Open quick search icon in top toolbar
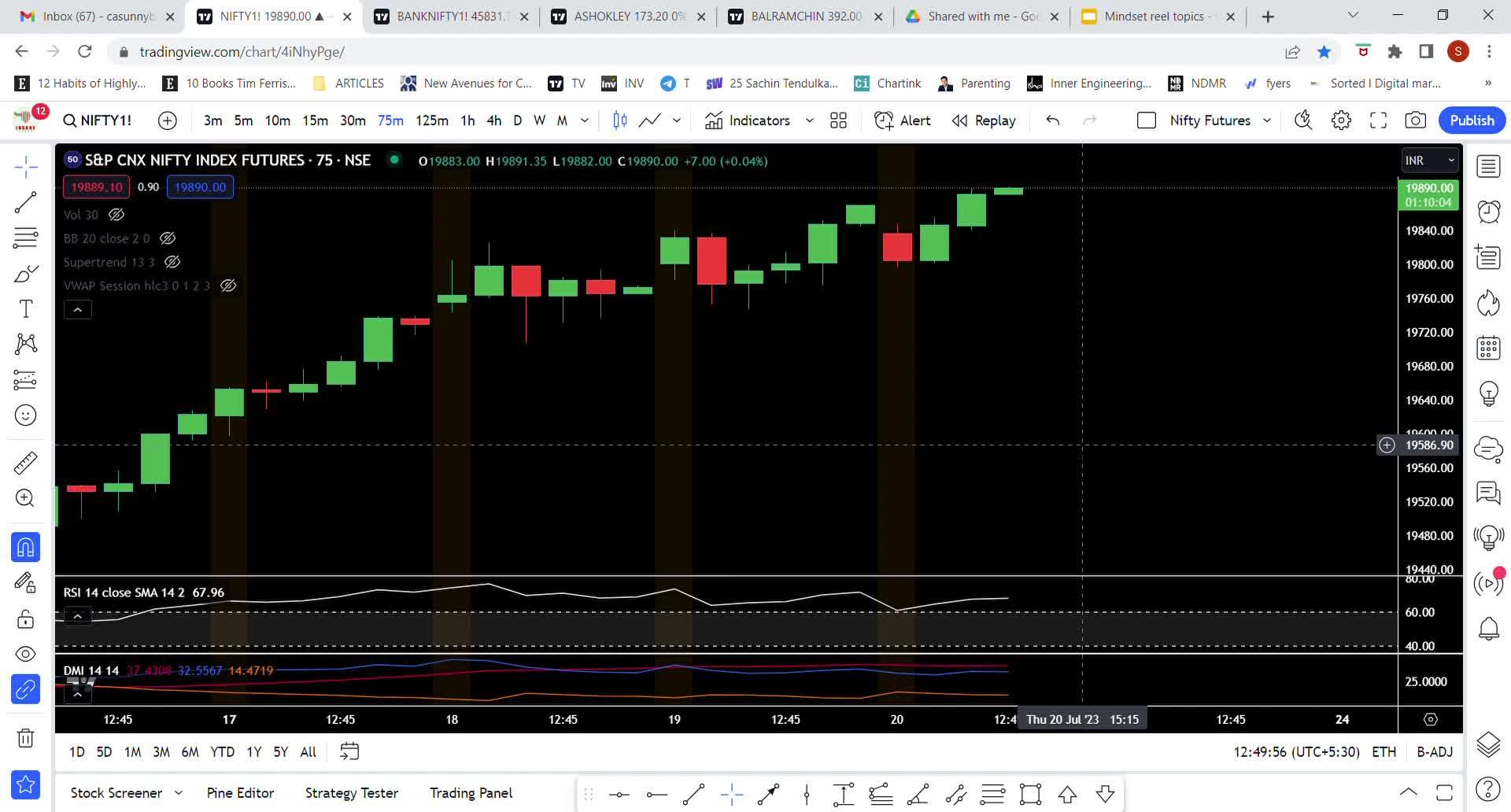The image size is (1511, 812). (x=1304, y=120)
